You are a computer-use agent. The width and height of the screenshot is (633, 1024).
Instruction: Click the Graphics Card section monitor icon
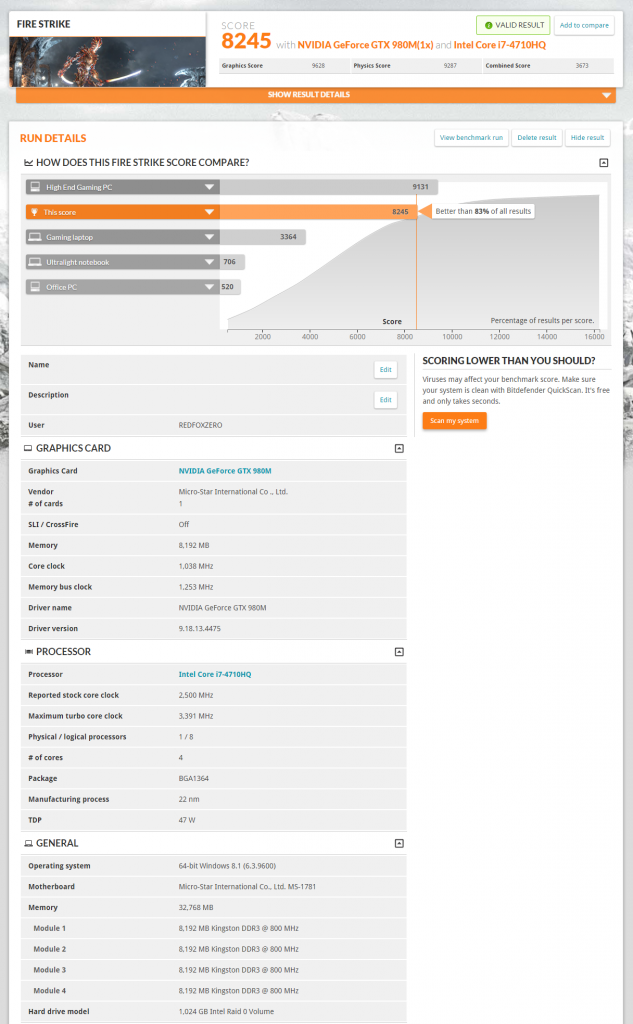pos(28,449)
